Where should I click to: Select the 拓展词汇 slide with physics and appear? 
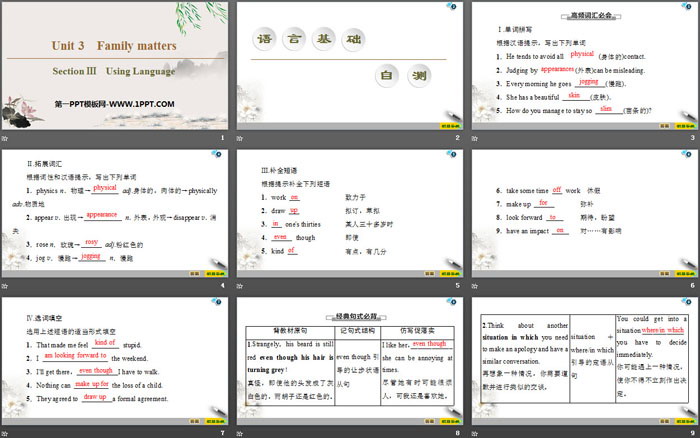[x=115, y=214]
